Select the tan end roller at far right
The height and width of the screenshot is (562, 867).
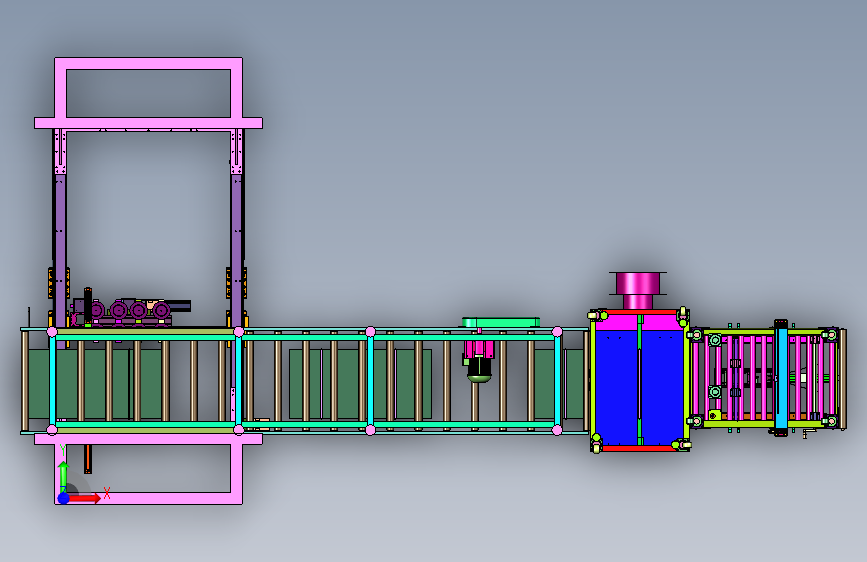tap(843, 379)
